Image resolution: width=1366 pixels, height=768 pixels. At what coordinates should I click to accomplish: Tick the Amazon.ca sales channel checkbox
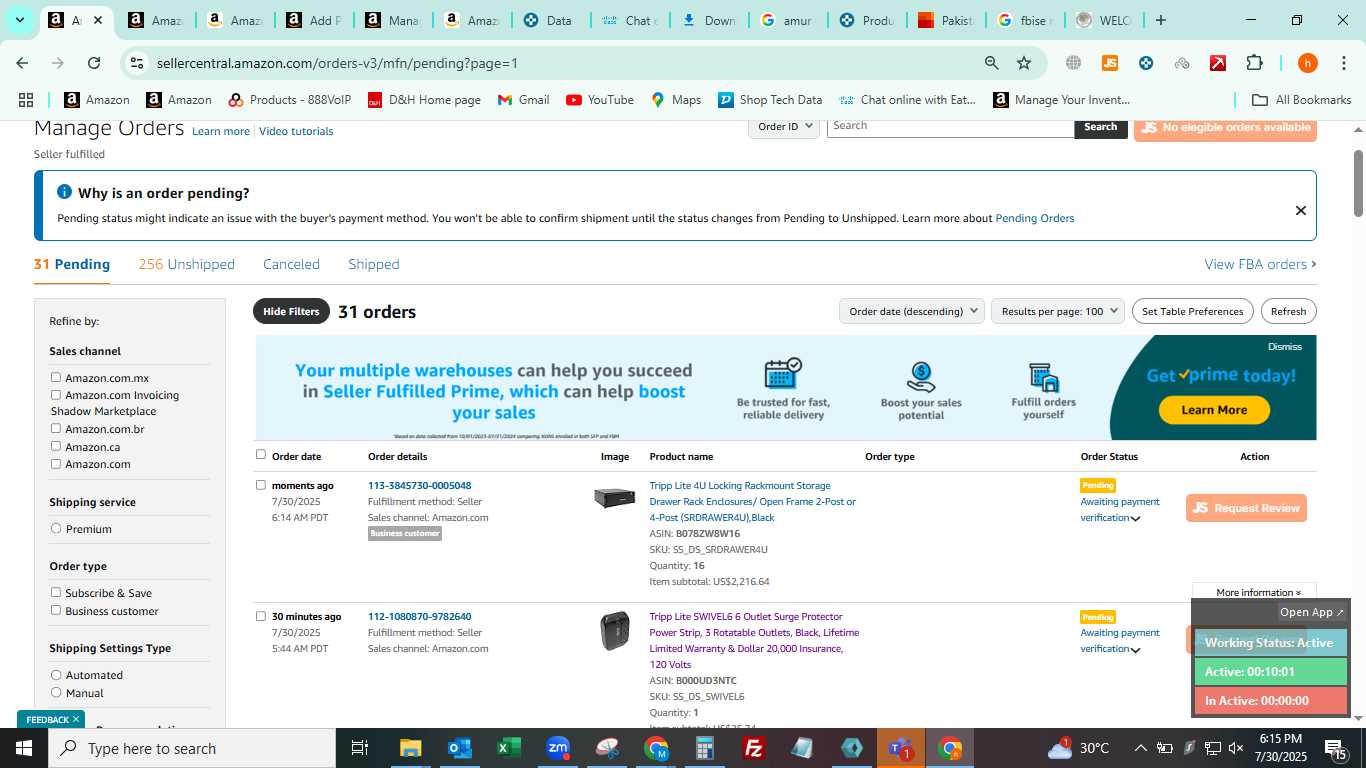click(x=56, y=446)
